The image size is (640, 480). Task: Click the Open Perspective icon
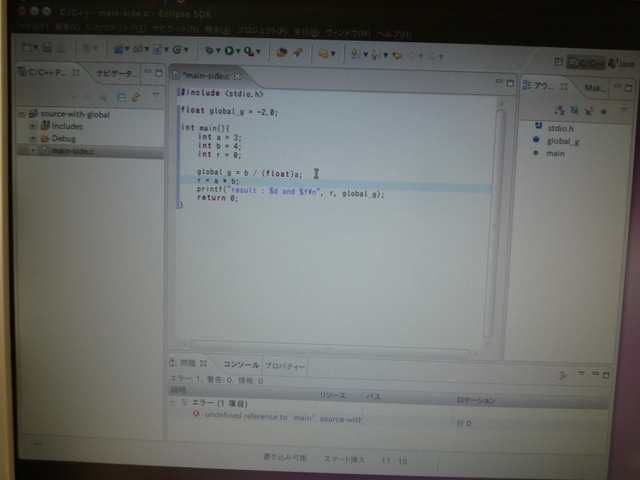click(x=558, y=62)
